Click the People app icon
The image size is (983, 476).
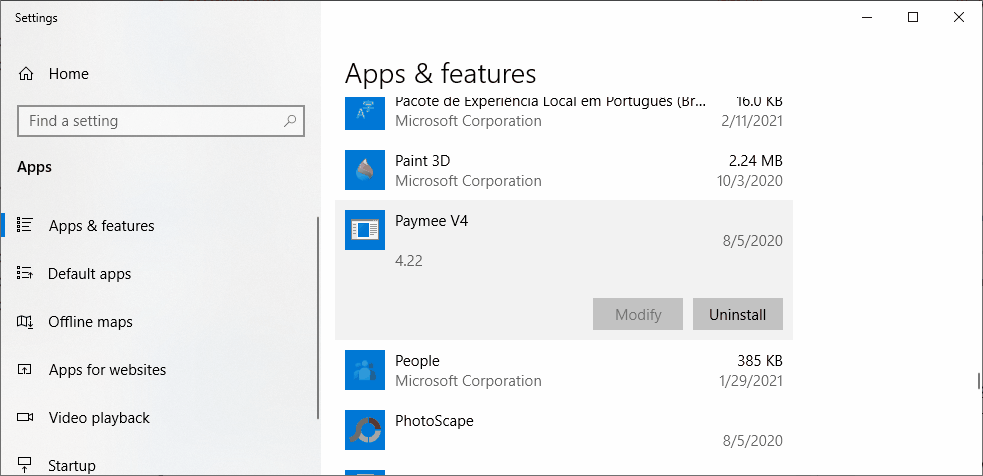pos(365,370)
